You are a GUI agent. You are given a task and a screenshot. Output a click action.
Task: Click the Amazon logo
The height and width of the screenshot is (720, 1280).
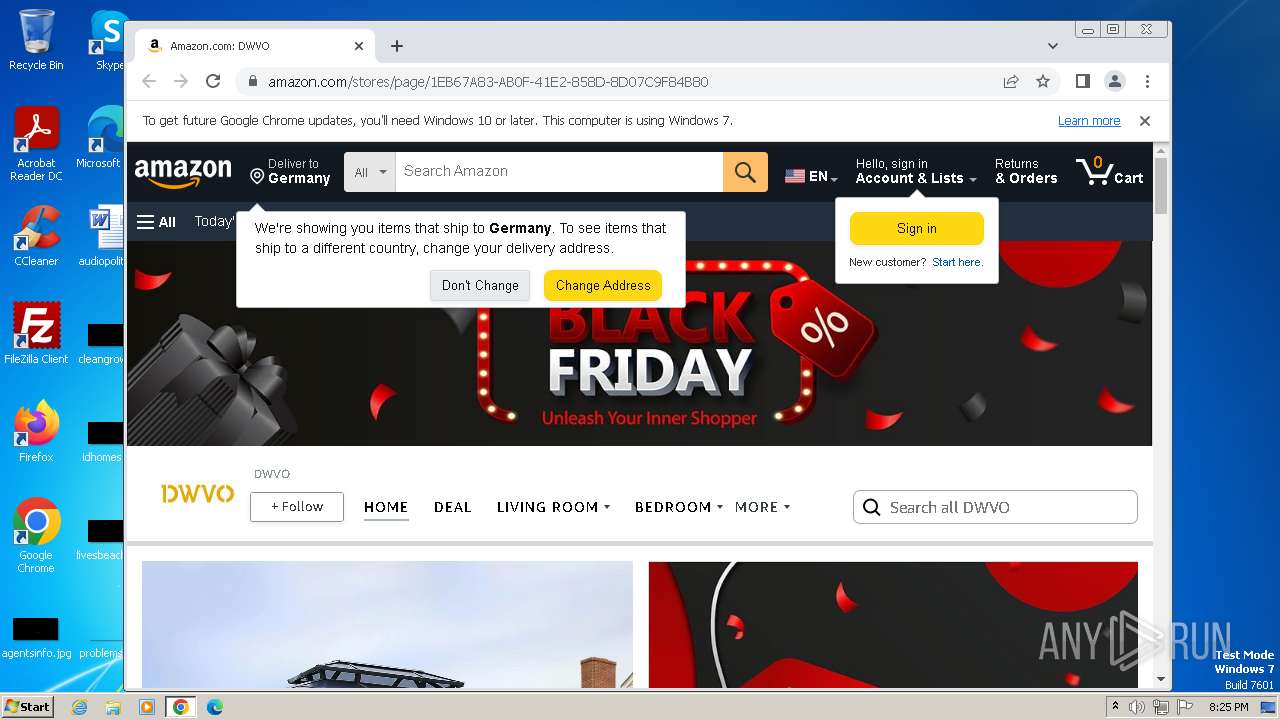(183, 172)
